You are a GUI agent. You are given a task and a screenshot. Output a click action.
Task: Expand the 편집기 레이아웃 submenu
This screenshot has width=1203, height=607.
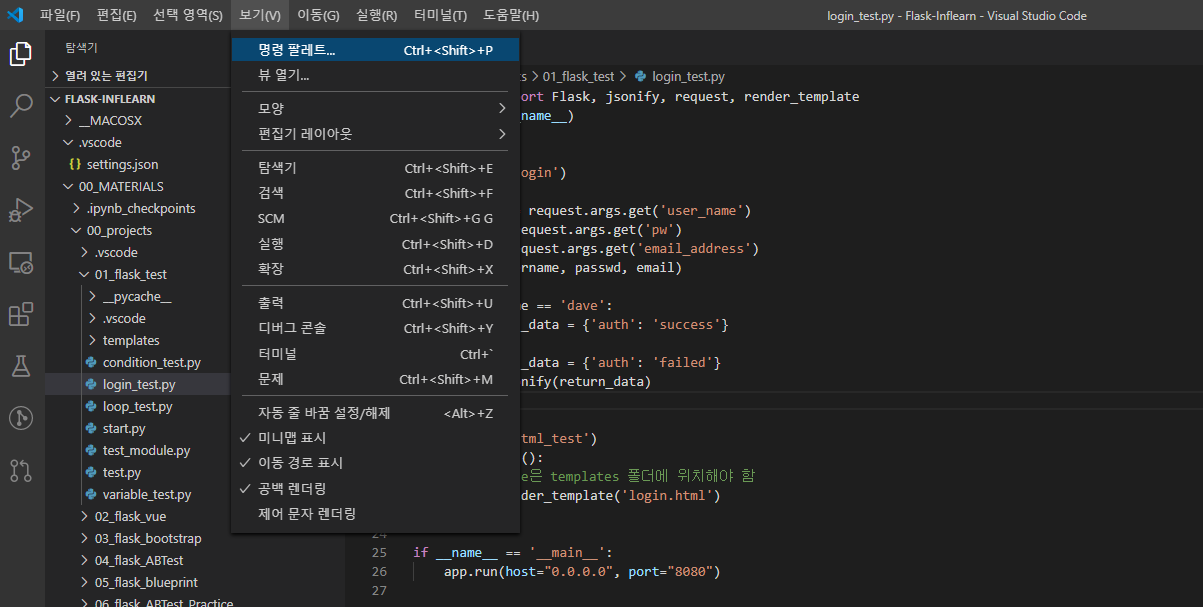point(375,133)
